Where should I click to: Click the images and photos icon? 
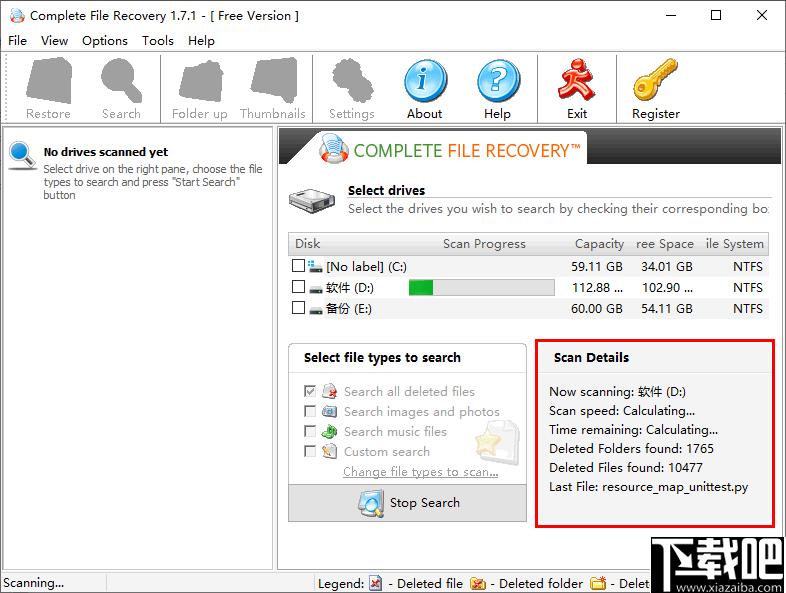click(x=329, y=412)
